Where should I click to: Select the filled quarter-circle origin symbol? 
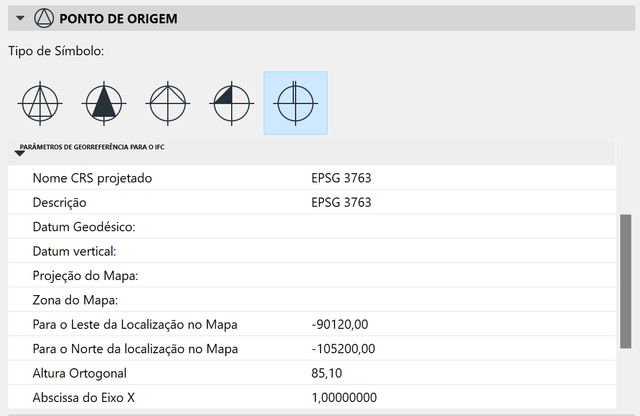pos(231,103)
